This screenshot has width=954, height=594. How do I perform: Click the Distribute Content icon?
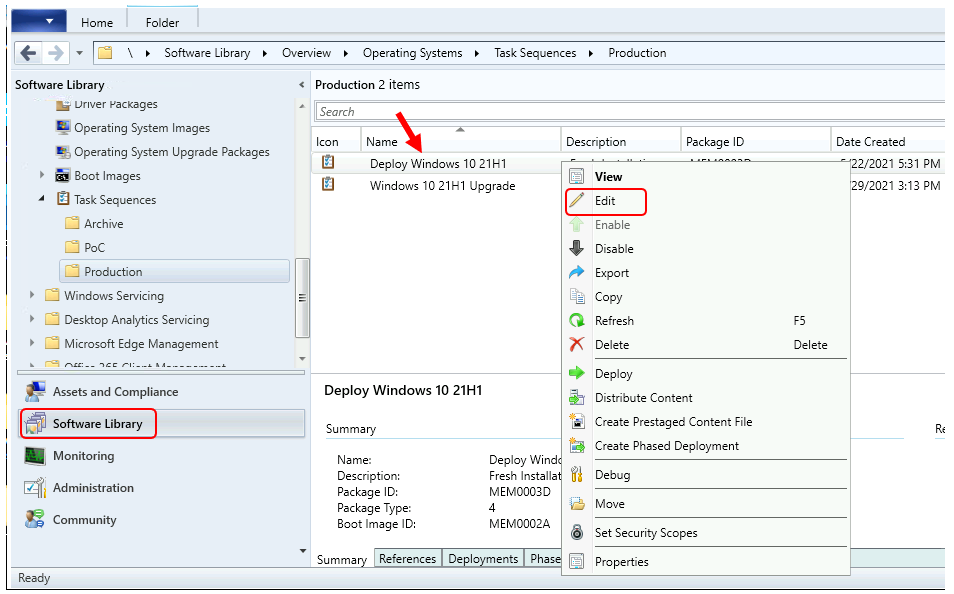576,397
